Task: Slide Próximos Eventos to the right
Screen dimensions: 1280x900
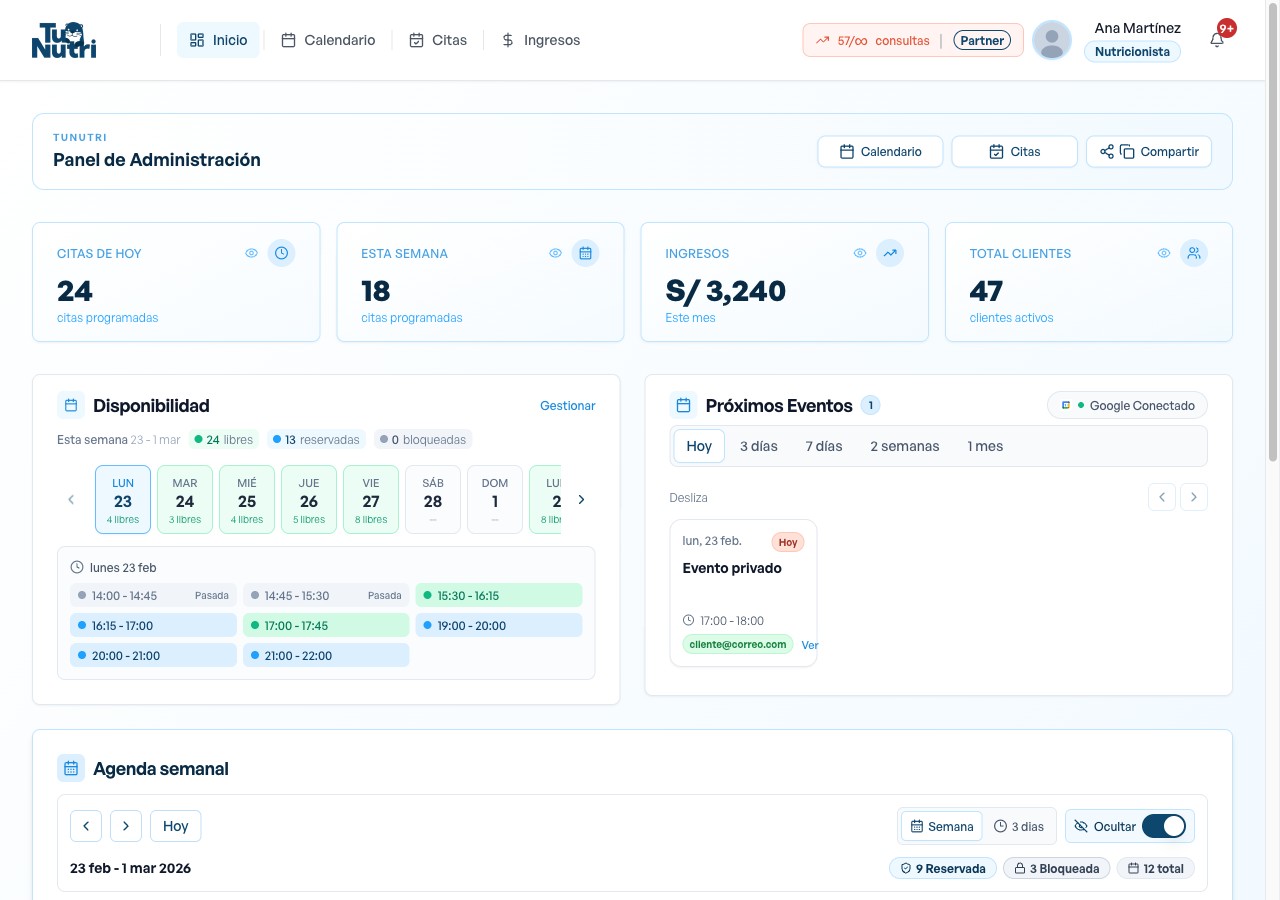Action: [1193, 497]
